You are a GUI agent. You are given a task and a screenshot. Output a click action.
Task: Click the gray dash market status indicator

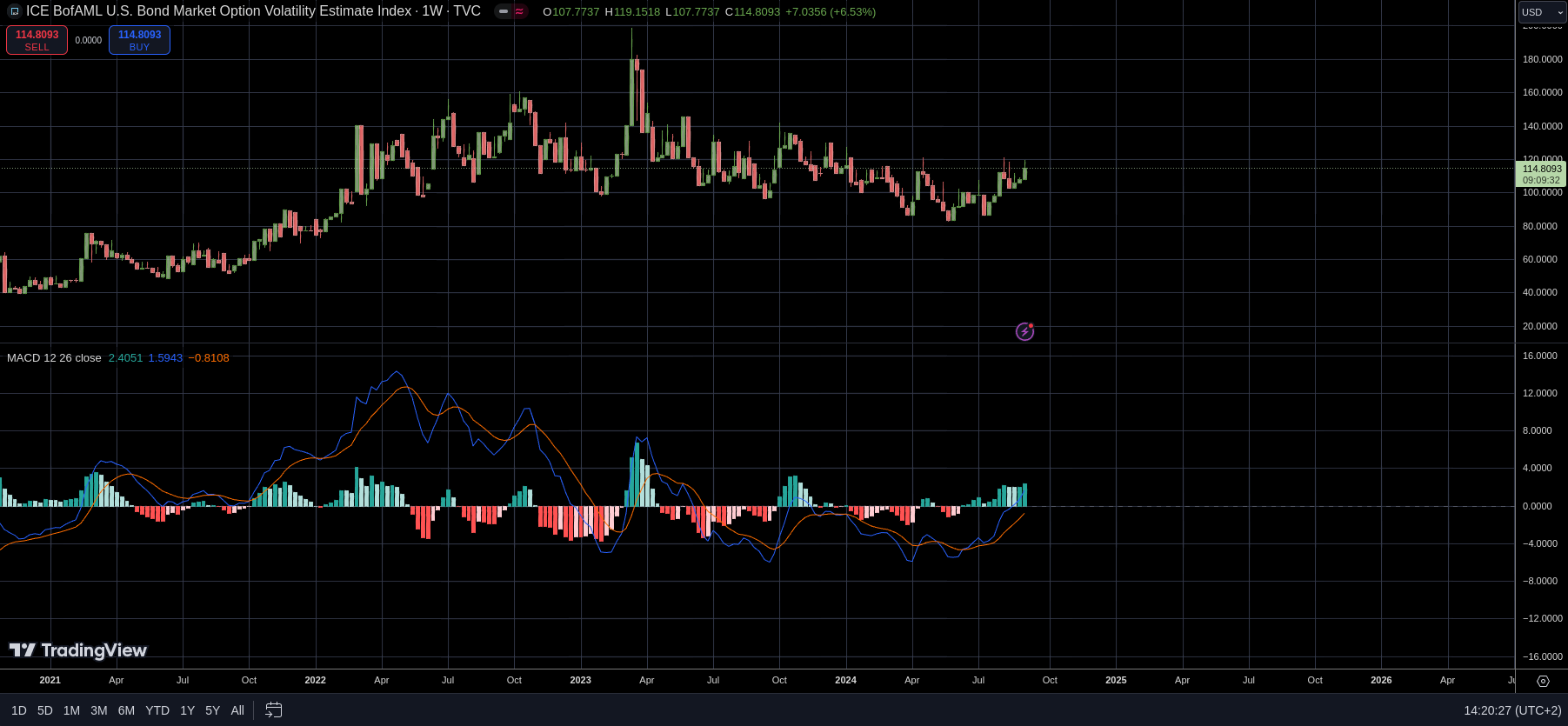tap(504, 12)
